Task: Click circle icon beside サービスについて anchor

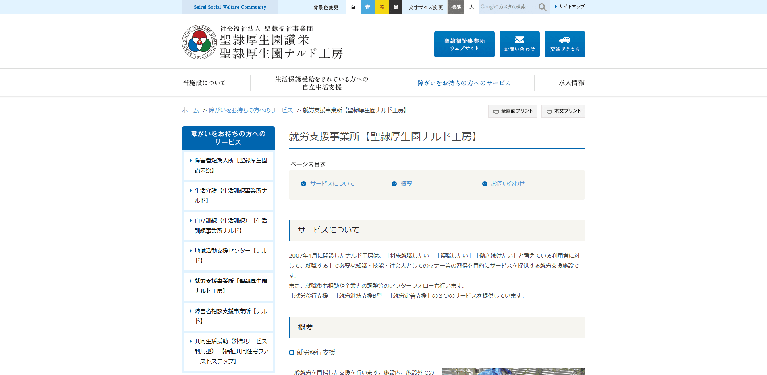Action: tap(303, 184)
